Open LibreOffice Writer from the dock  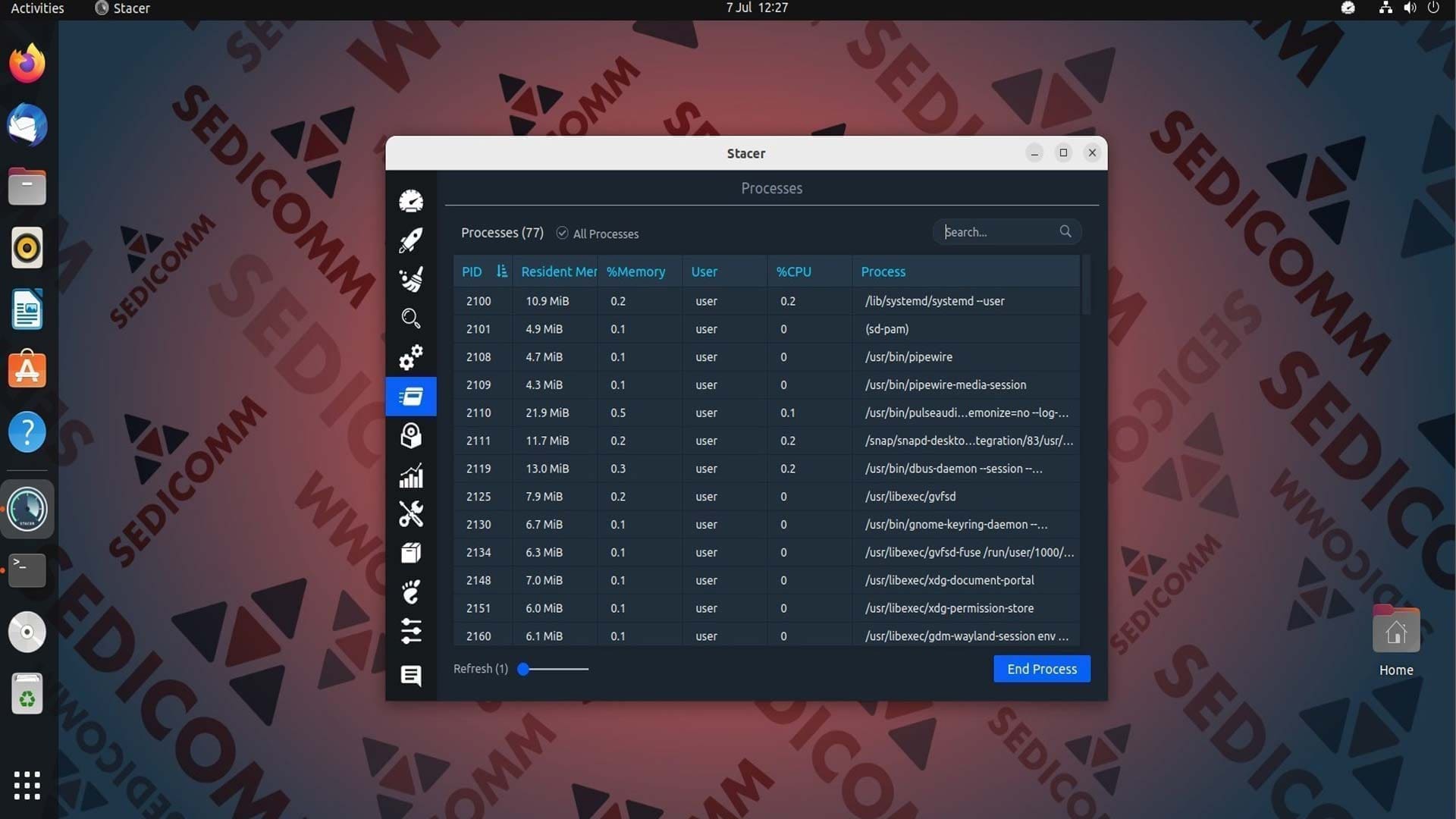27,309
